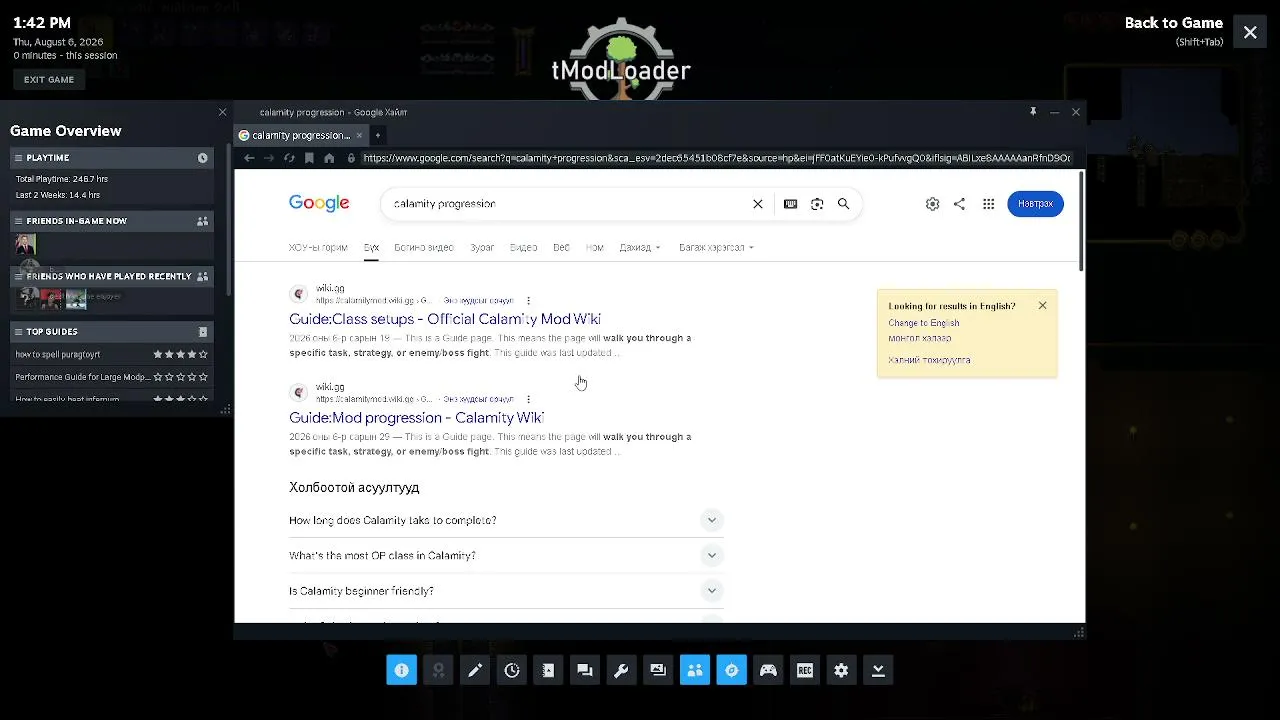Open the Discussions chat bubbles icon
This screenshot has width=1280, height=720.
(x=585, y=670)
